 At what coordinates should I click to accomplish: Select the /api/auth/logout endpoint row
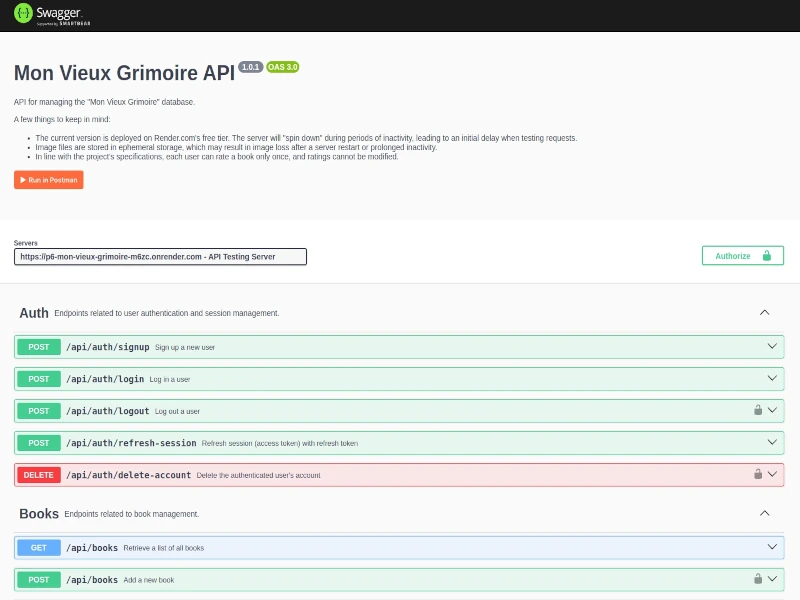(x=400, y=410)
